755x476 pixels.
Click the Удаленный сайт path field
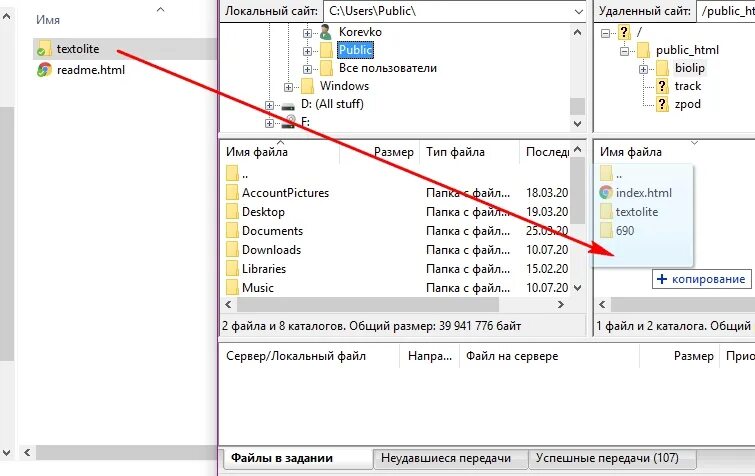[x=726, y=11]
